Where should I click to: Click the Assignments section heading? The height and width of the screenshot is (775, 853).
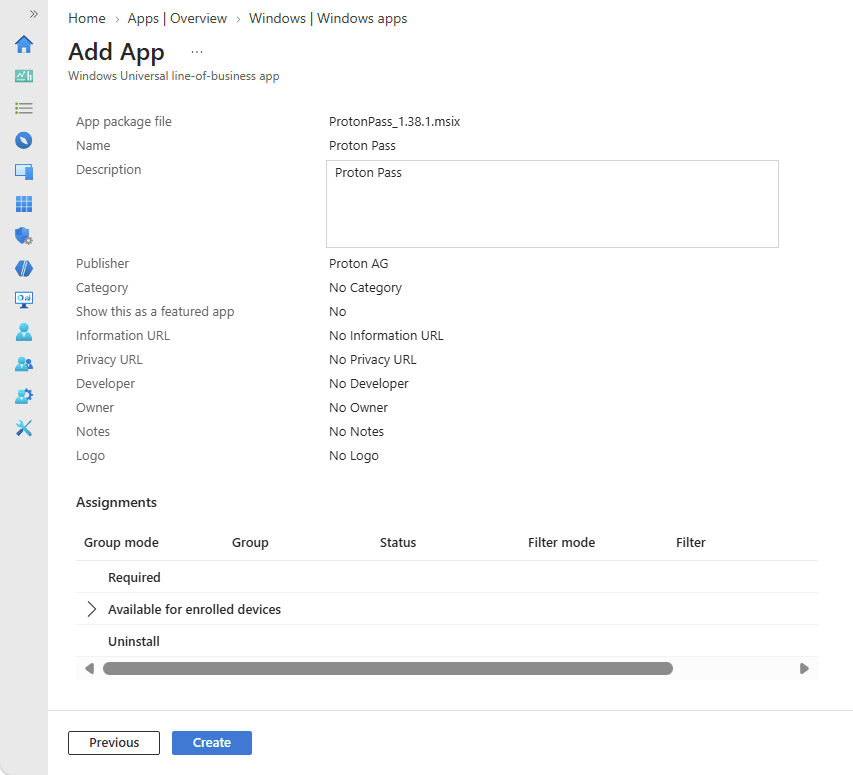click(x=116, y=503)
